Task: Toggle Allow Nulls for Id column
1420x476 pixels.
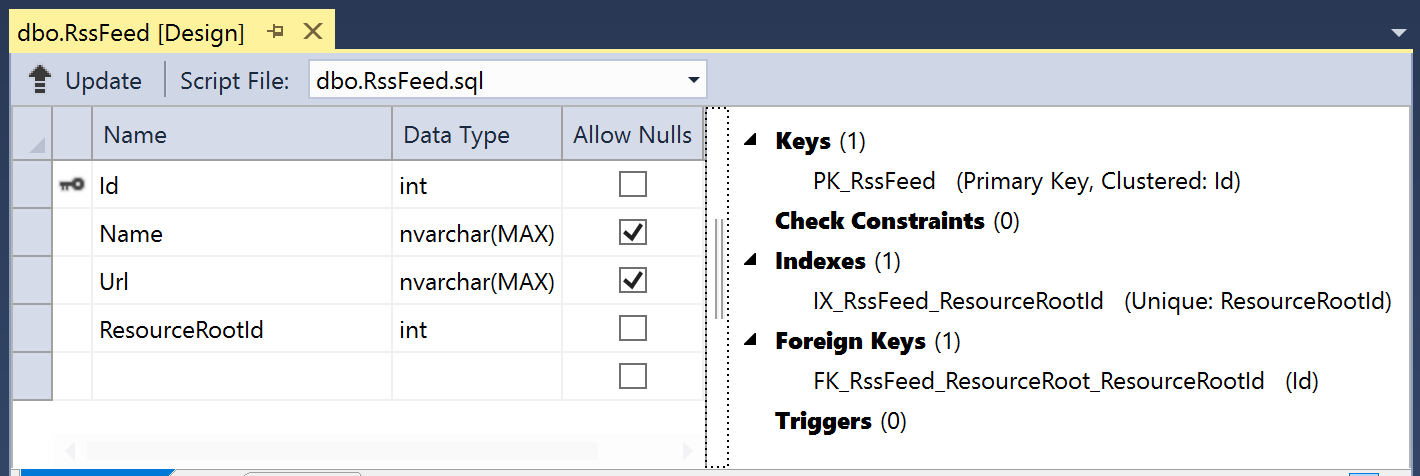Action: pyautogui.click(x=632, y=184)
